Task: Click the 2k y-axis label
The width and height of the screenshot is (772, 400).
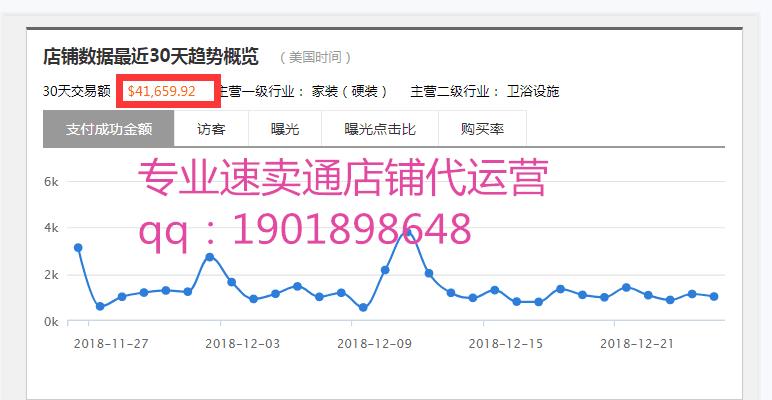Action: point(51,275)
